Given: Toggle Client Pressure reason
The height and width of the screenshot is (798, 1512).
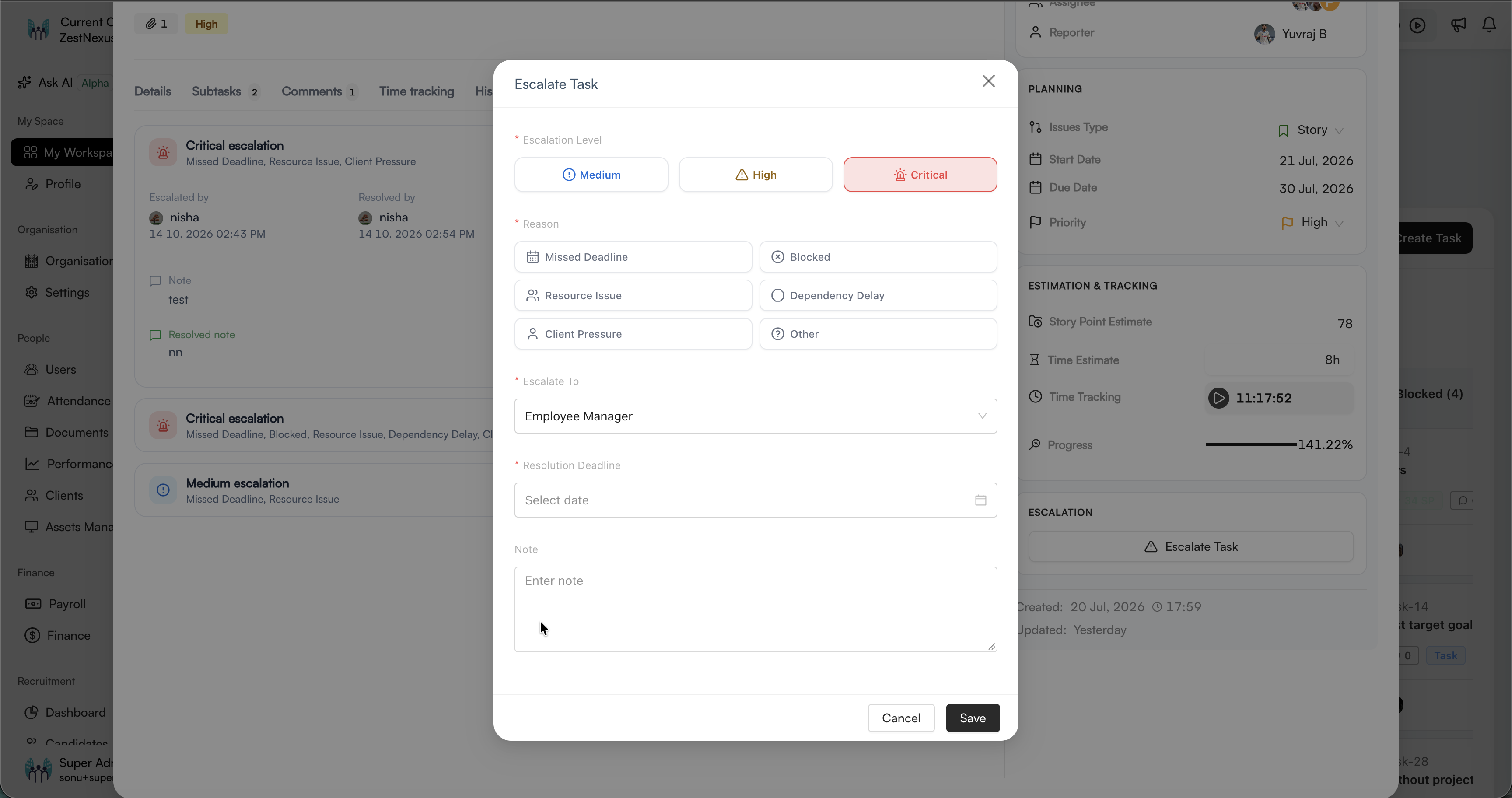Looking at the screenshot, I should pos(633,334).
